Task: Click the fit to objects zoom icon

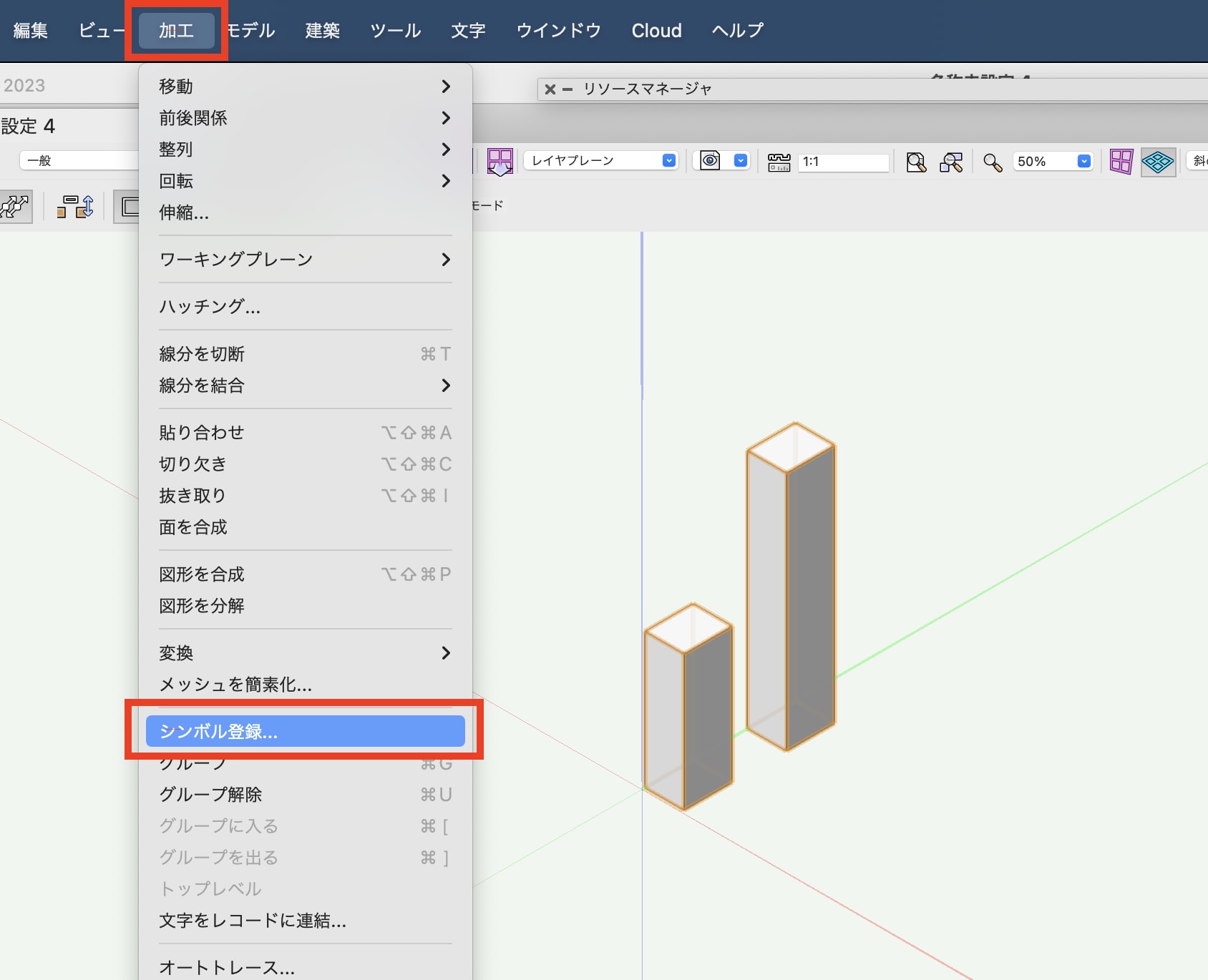Action: 951,162
